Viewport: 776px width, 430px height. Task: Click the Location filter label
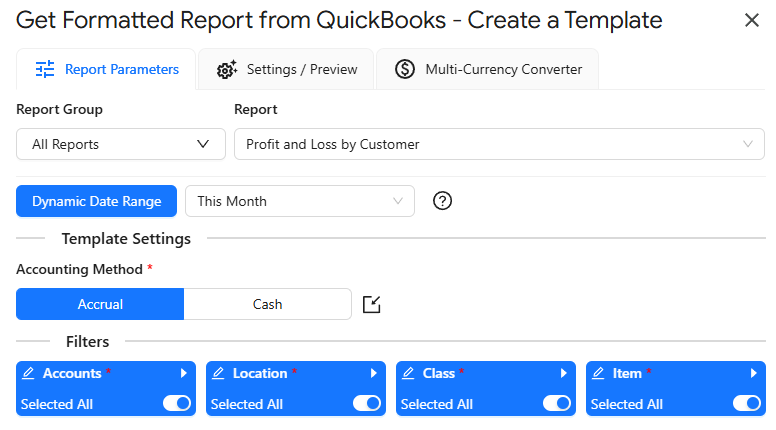260,373
